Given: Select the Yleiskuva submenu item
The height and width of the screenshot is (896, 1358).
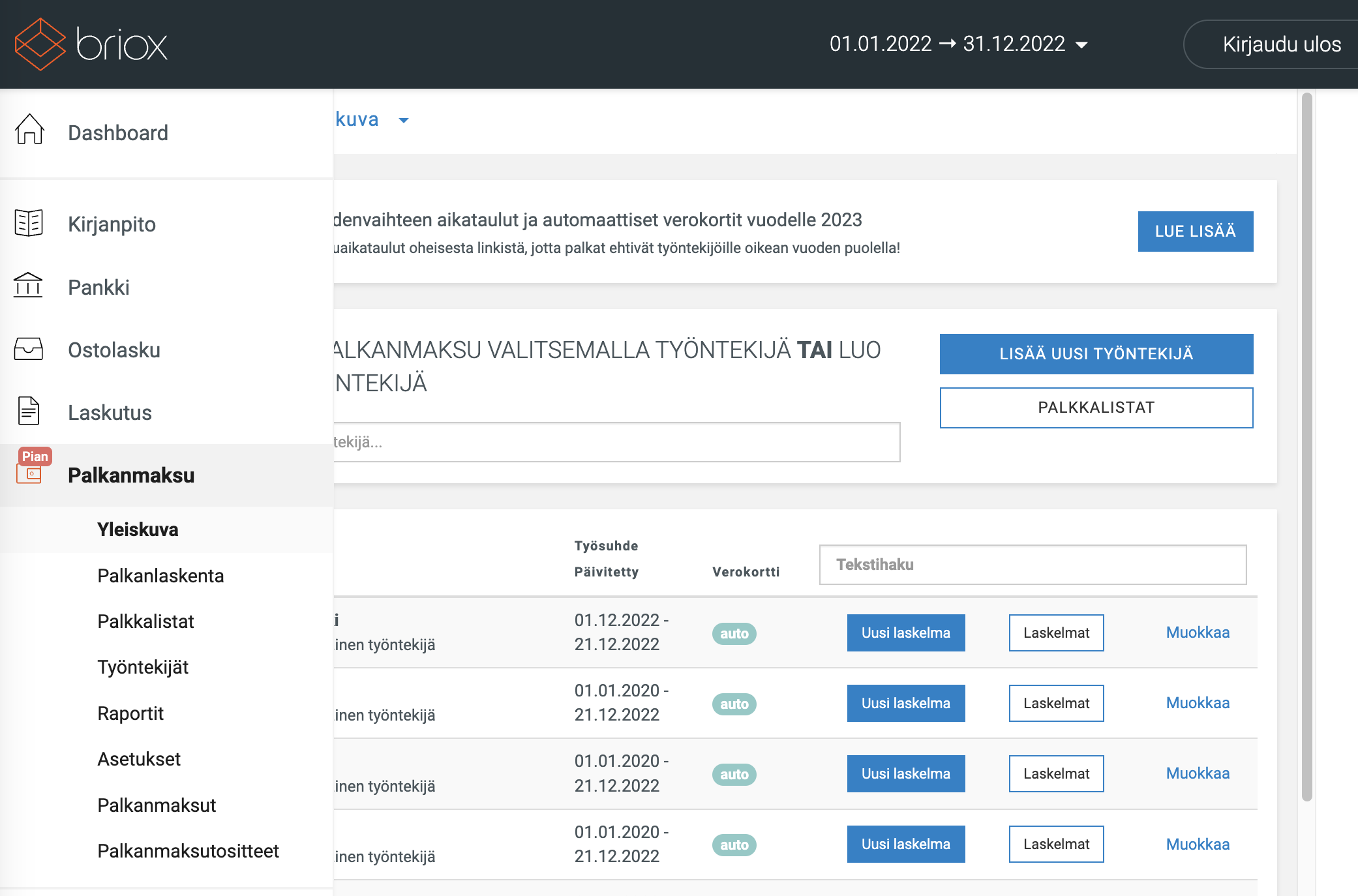Looking at the screenshot, I should click(x=166, y=530).
